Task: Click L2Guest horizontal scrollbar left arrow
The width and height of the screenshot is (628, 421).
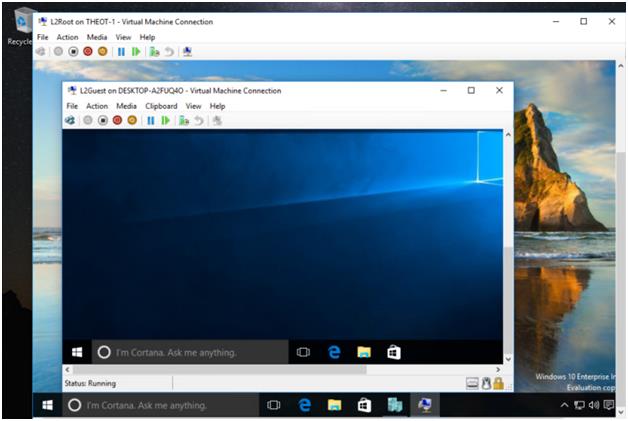Action: [x=67, y=369]
